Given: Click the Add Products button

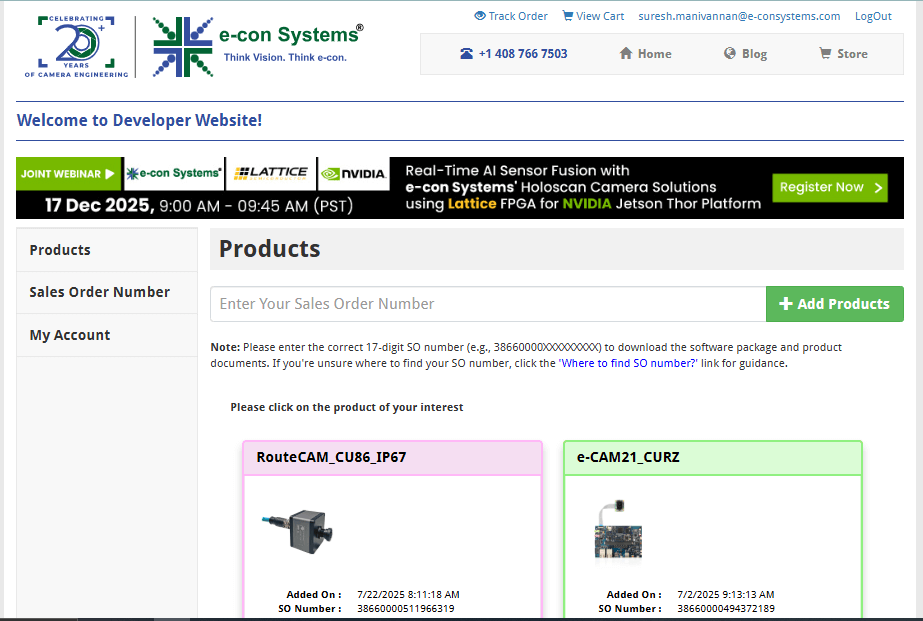Looking at the screenshot, I should pyautogui.click(x=835, y=304).
